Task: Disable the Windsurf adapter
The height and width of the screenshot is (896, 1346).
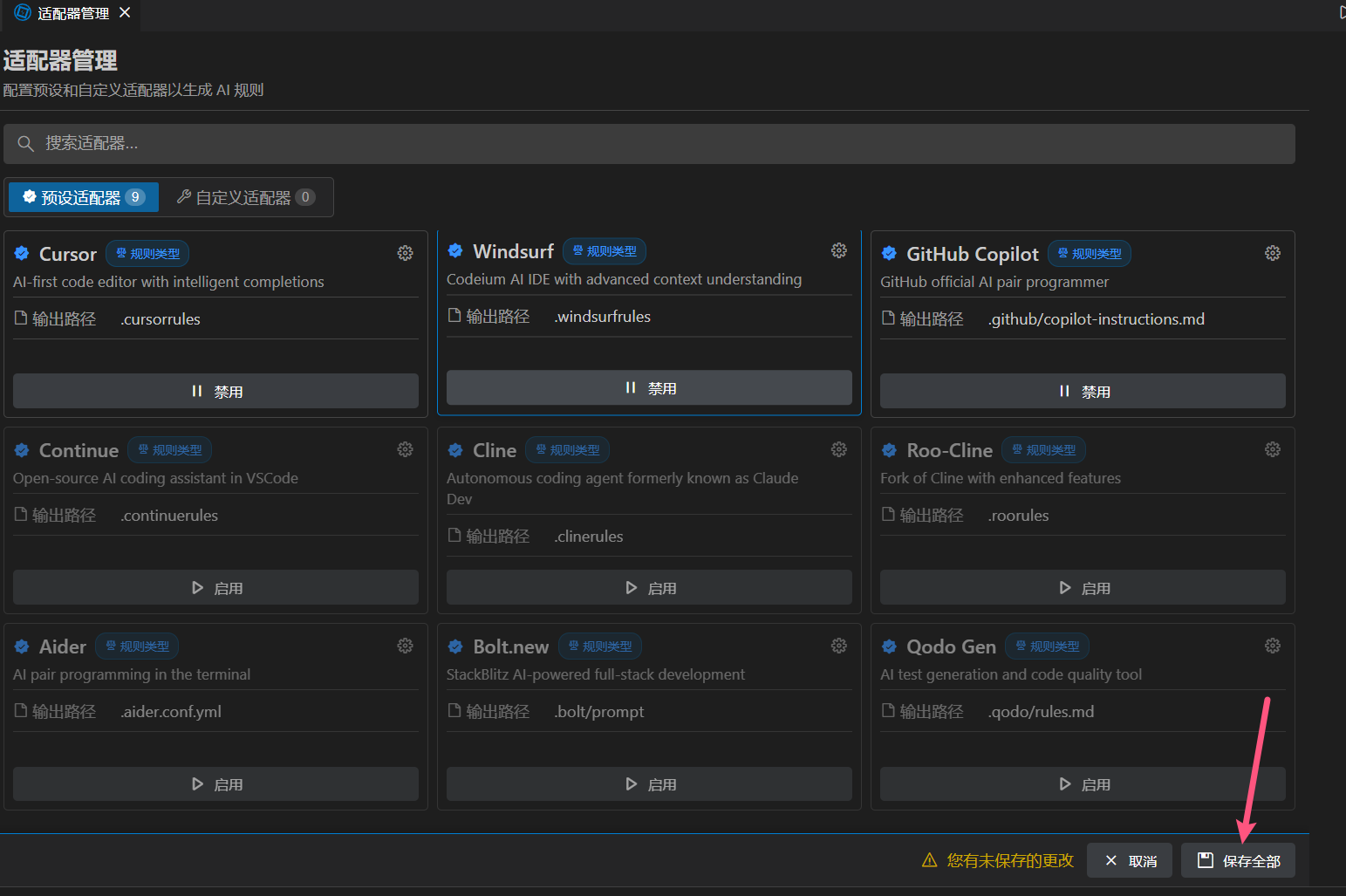Action: coord(649,388)
